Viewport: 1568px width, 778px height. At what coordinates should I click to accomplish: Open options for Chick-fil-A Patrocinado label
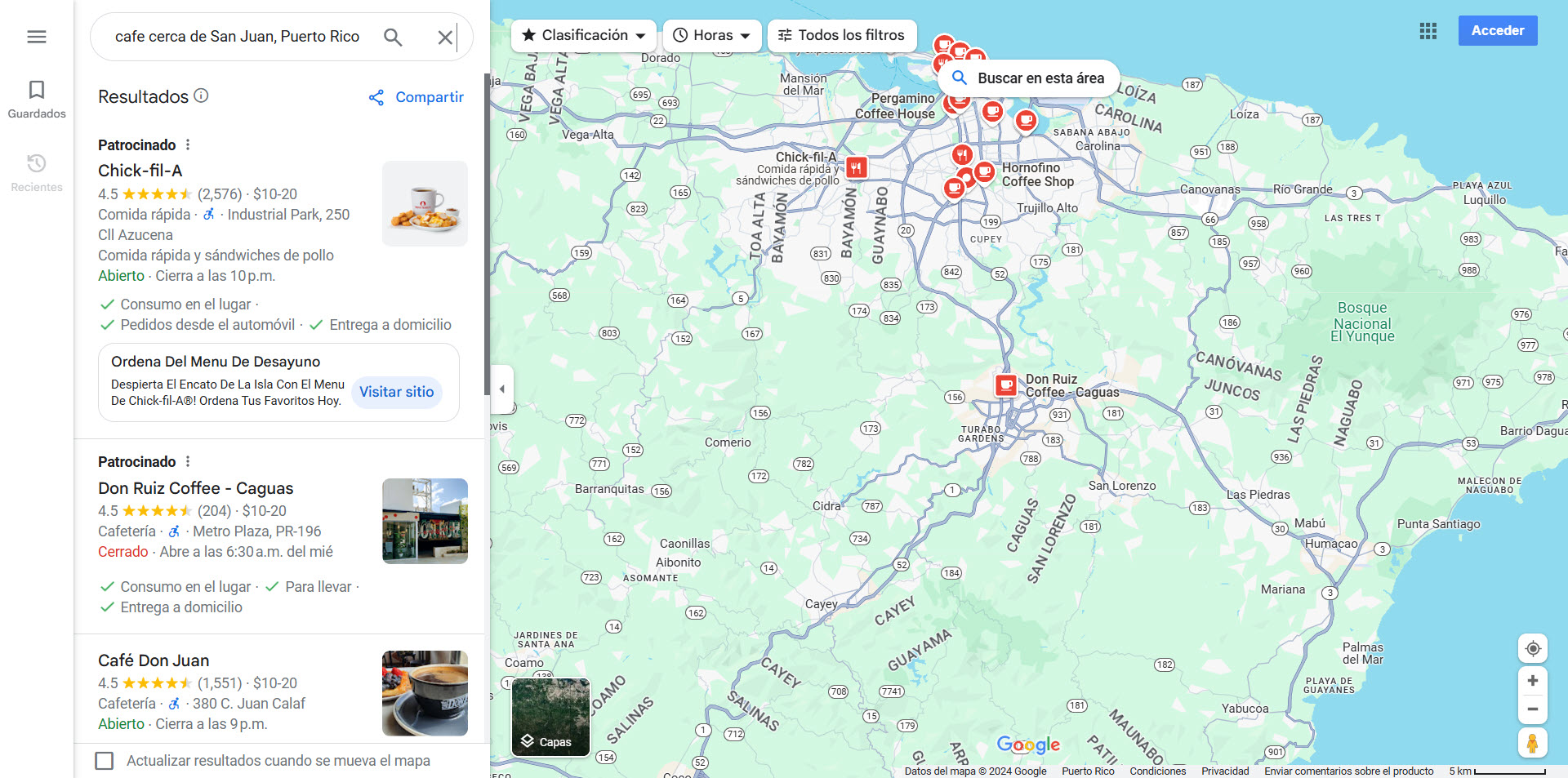pyautogui.click(x=188, y=144)
